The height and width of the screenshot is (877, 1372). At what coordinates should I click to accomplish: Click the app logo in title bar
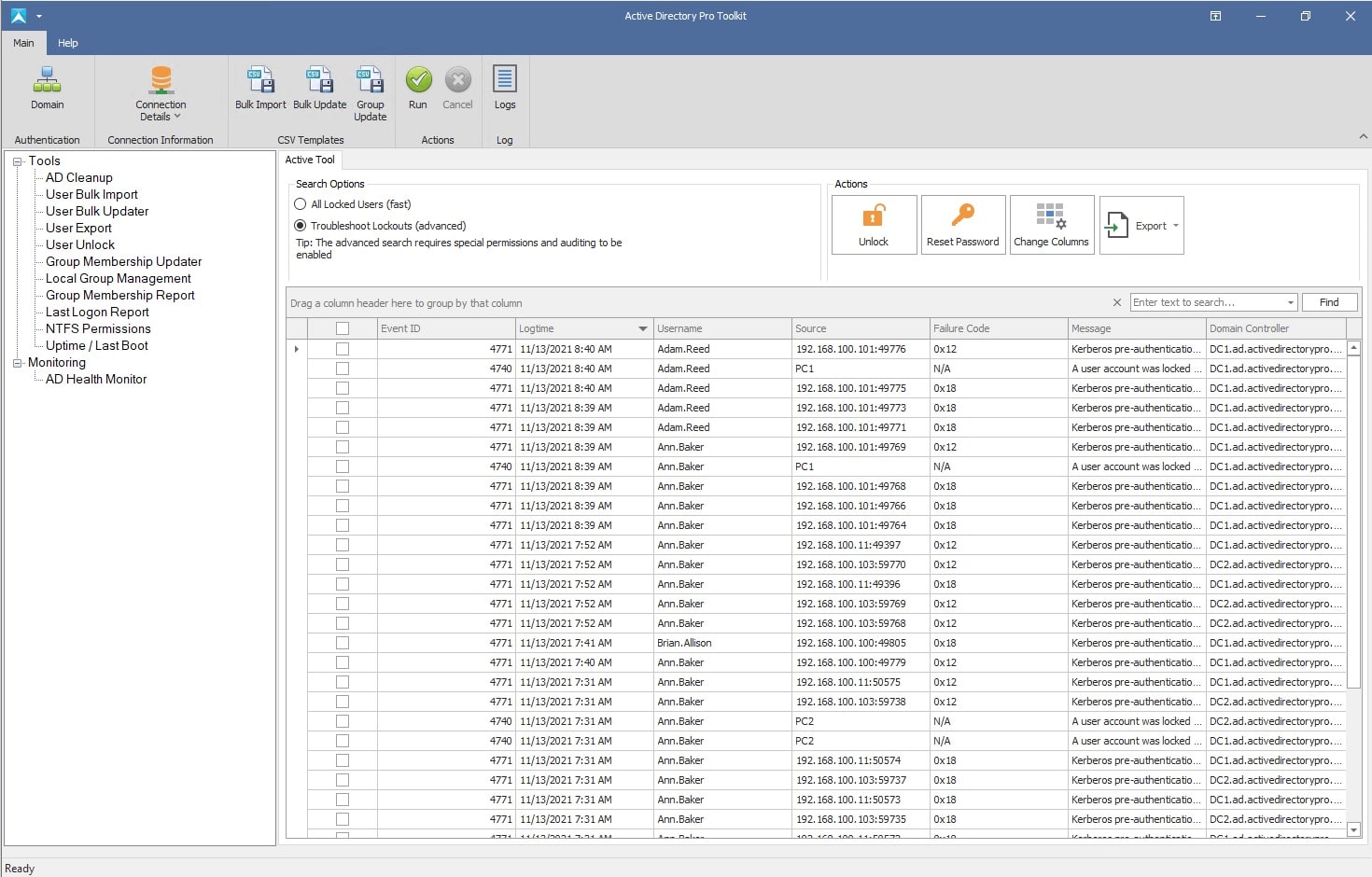pos(19,16)
